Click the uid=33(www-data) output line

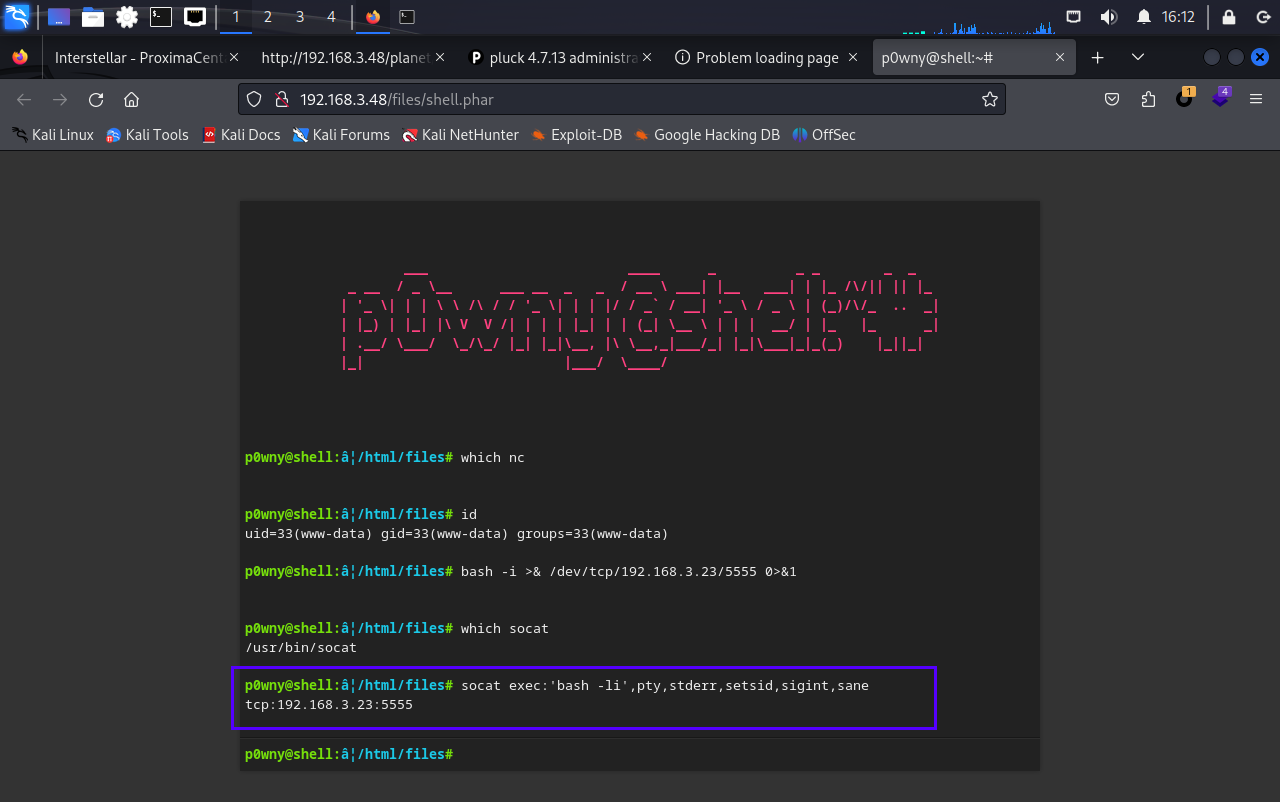point(456,534)
